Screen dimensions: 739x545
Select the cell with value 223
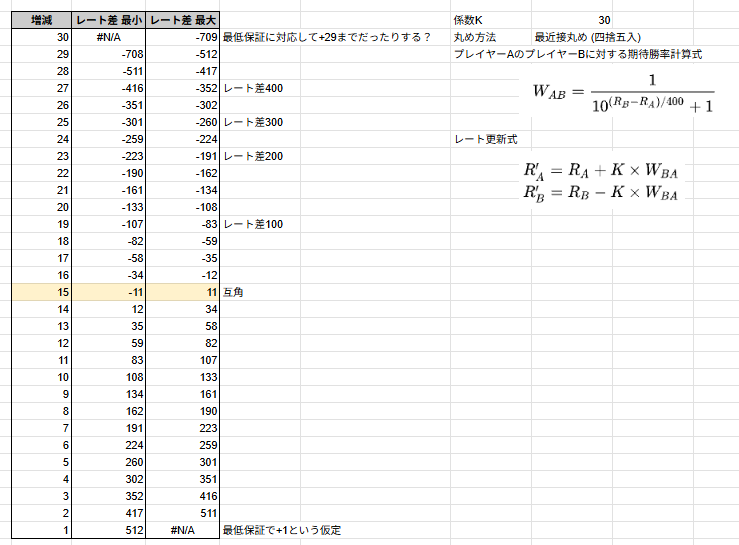point(182,428)
